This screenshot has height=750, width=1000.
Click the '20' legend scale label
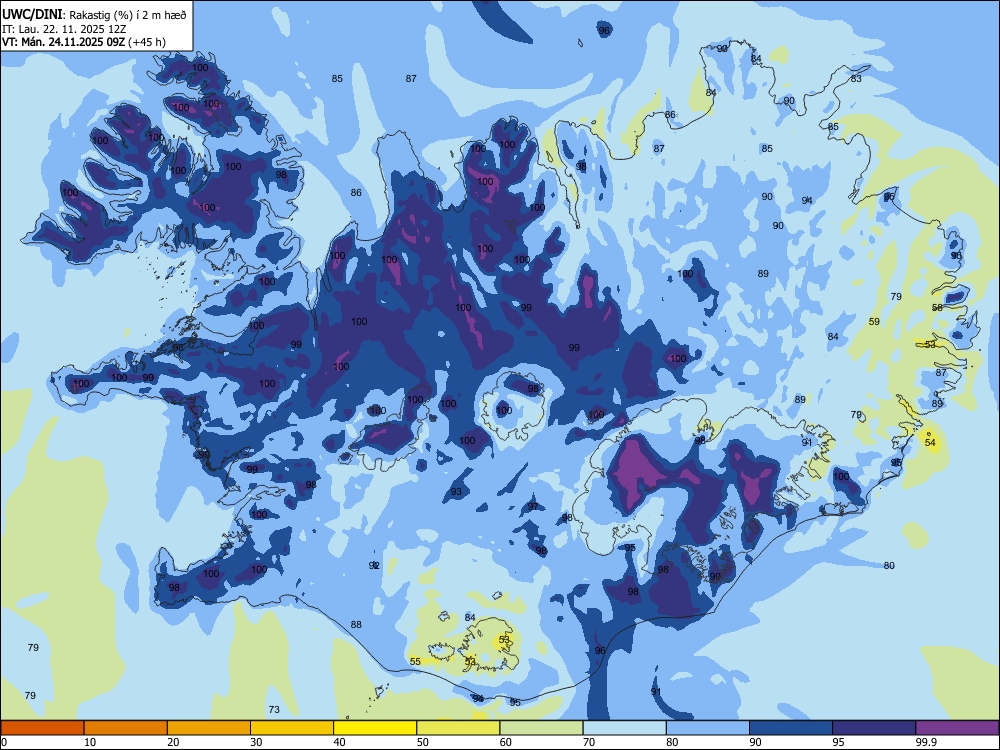pos(173,742)
